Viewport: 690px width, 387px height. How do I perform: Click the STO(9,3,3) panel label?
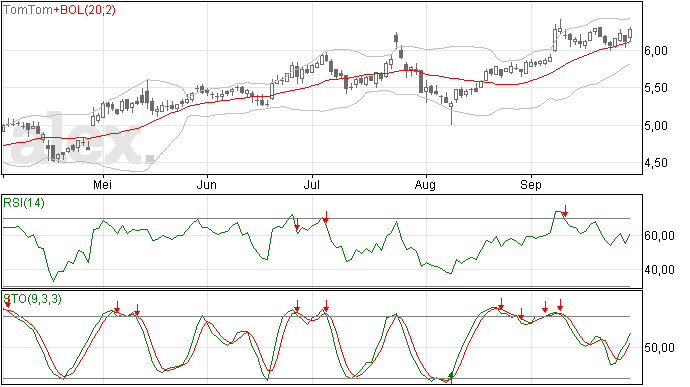tap(33, 299)
